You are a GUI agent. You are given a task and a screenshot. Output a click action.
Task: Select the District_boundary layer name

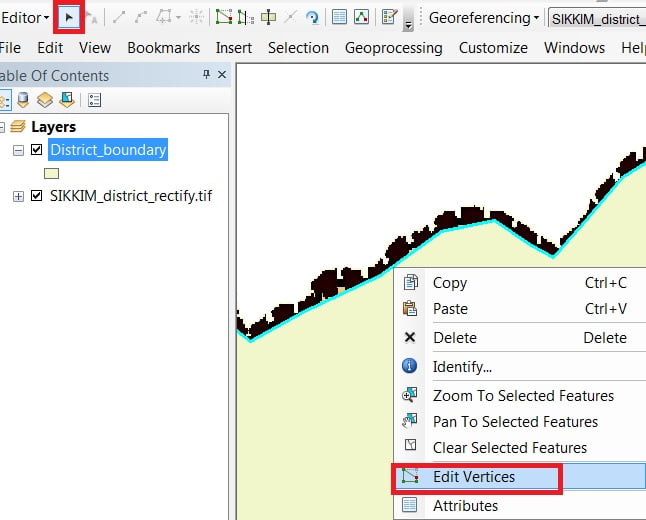[x=108, y=150]
